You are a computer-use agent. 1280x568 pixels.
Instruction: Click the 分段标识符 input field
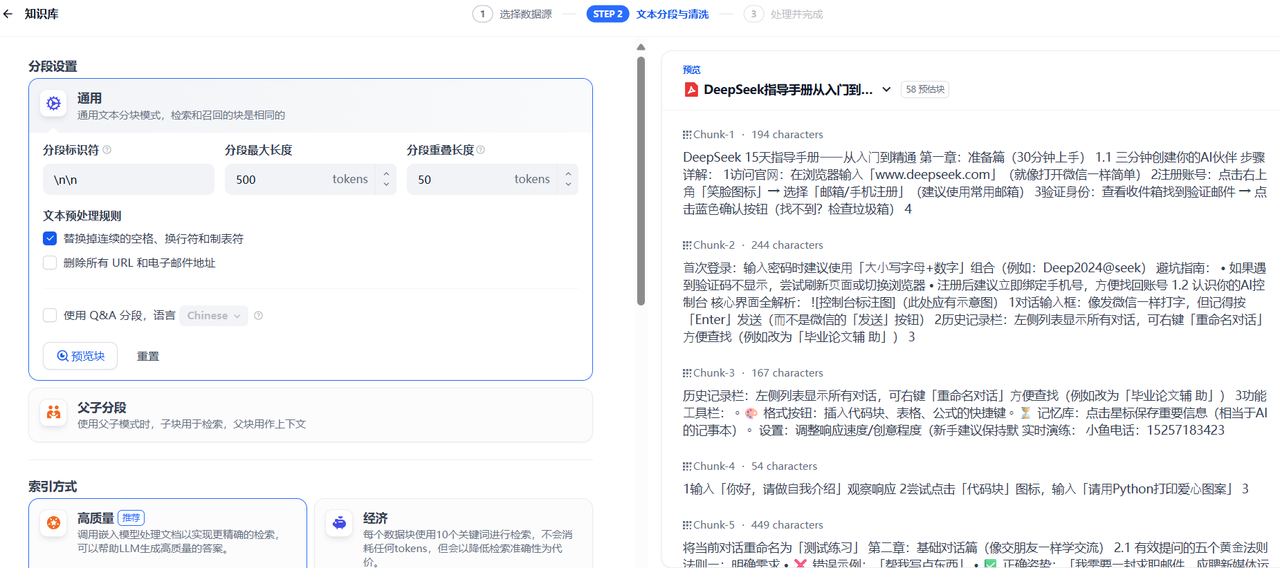128,180
